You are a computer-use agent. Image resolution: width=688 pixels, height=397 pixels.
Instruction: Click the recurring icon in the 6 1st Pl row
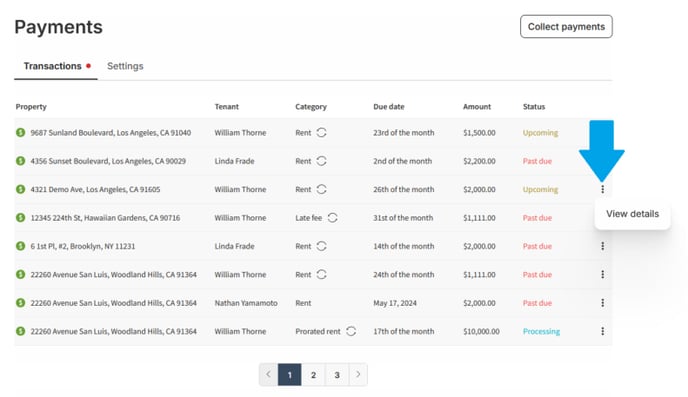coord(321,246)
